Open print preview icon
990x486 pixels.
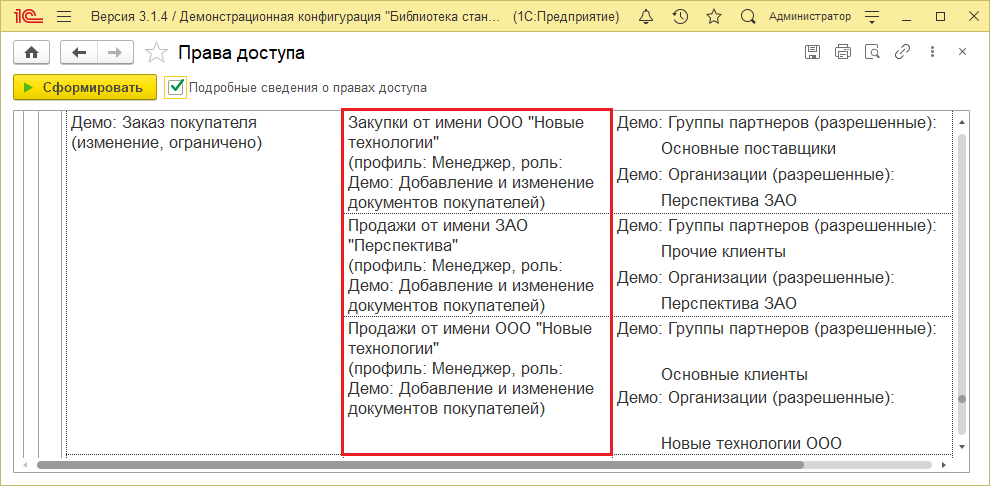[872, 52]
